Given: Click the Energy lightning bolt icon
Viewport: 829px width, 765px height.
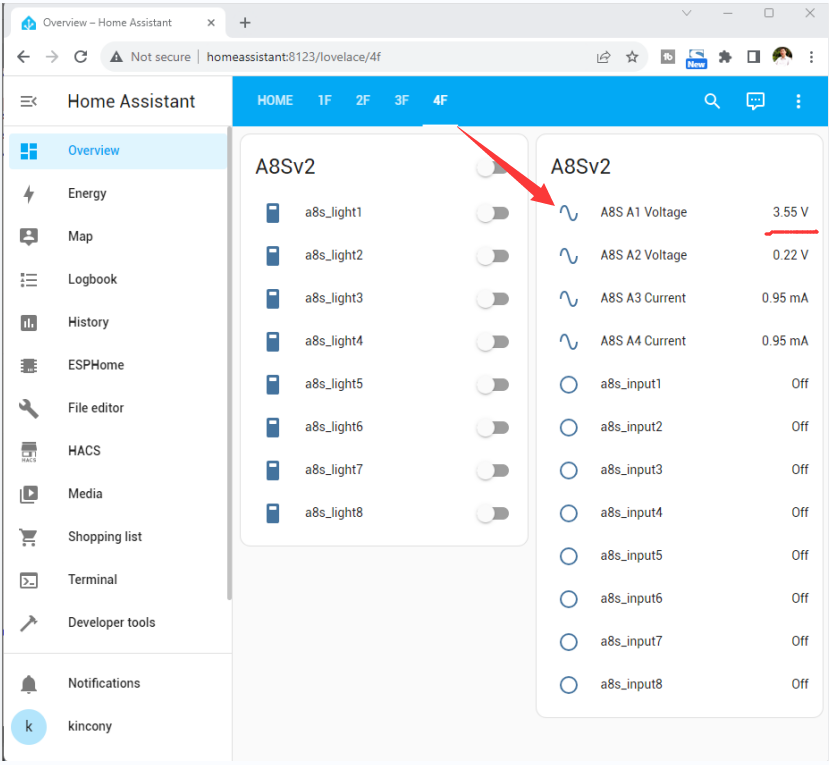Looking at the screenshot, I should (29, 194).
